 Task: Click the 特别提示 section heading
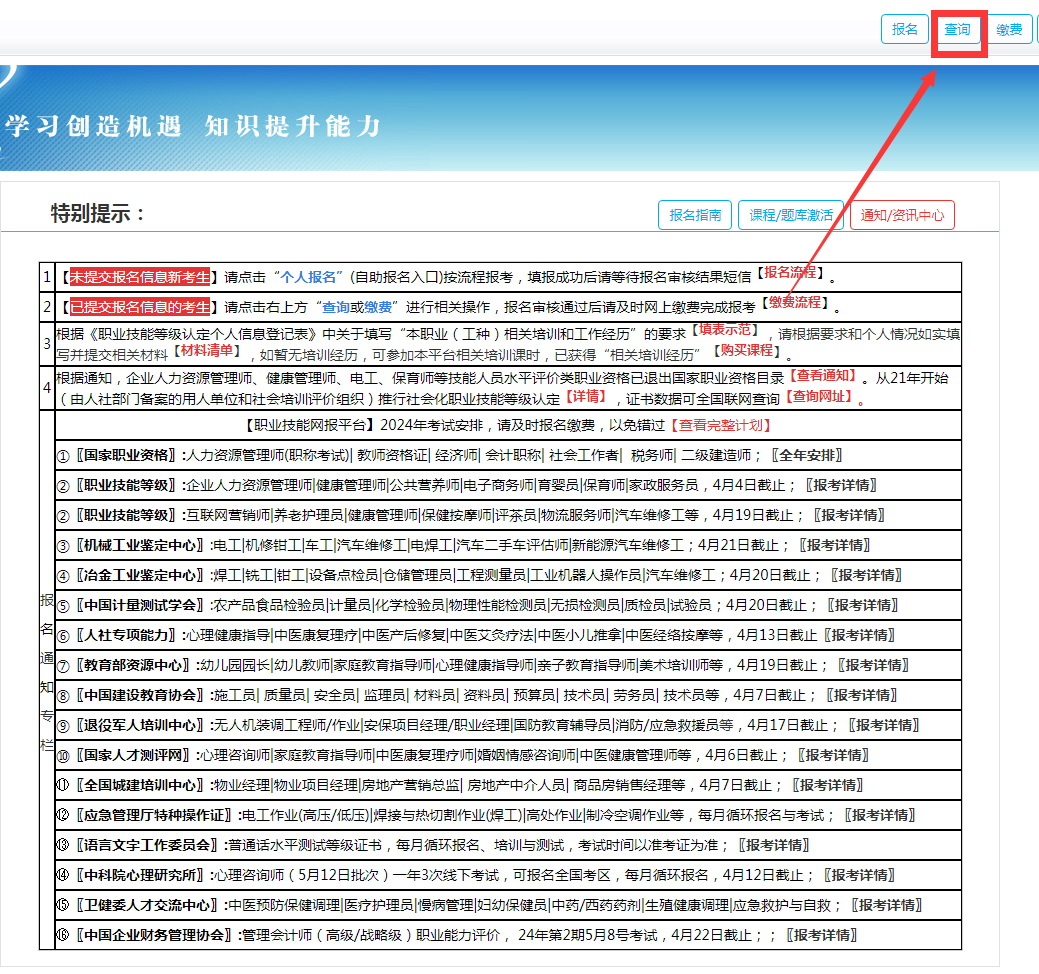(x=97, y=213)
